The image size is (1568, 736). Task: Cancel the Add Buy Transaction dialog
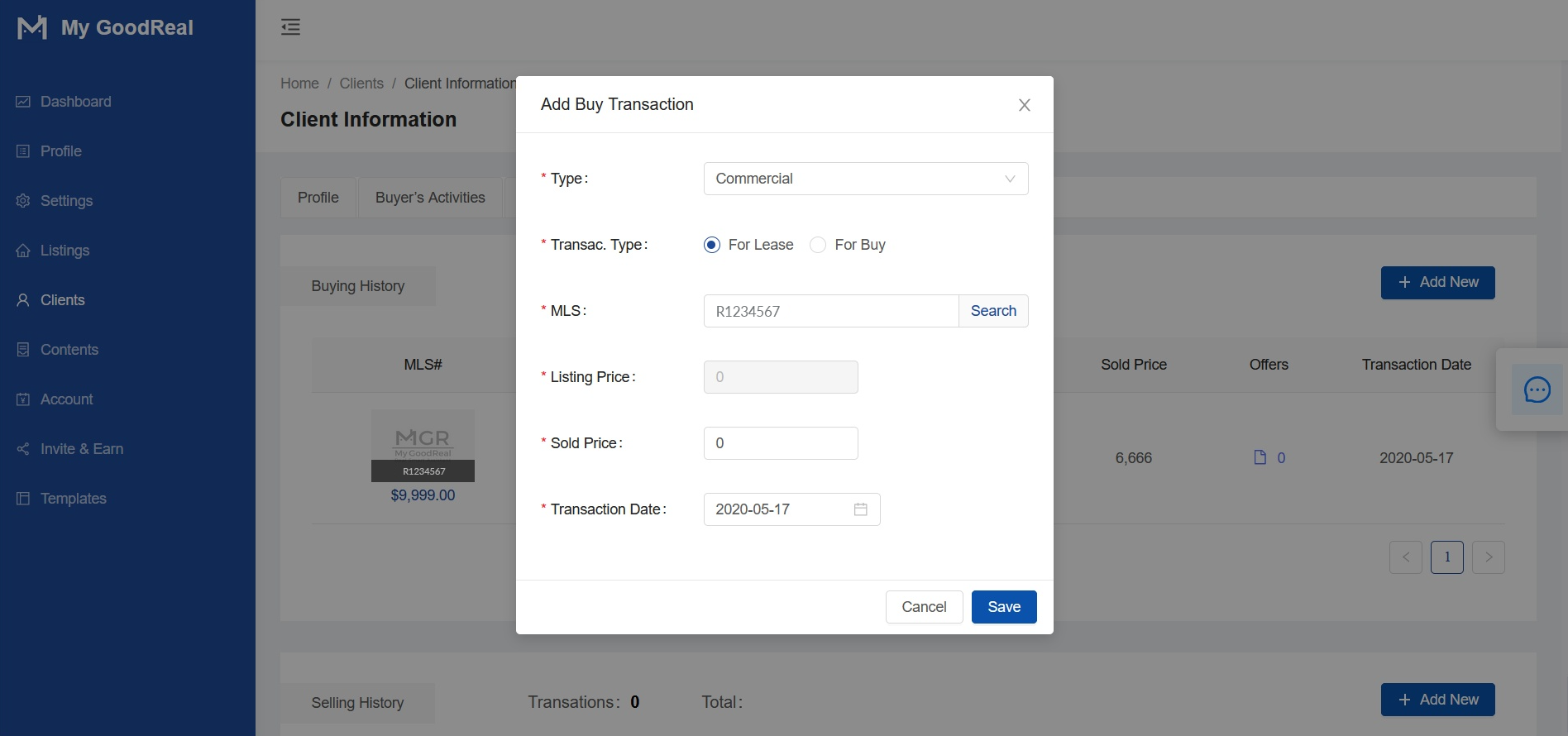[924, 607]
